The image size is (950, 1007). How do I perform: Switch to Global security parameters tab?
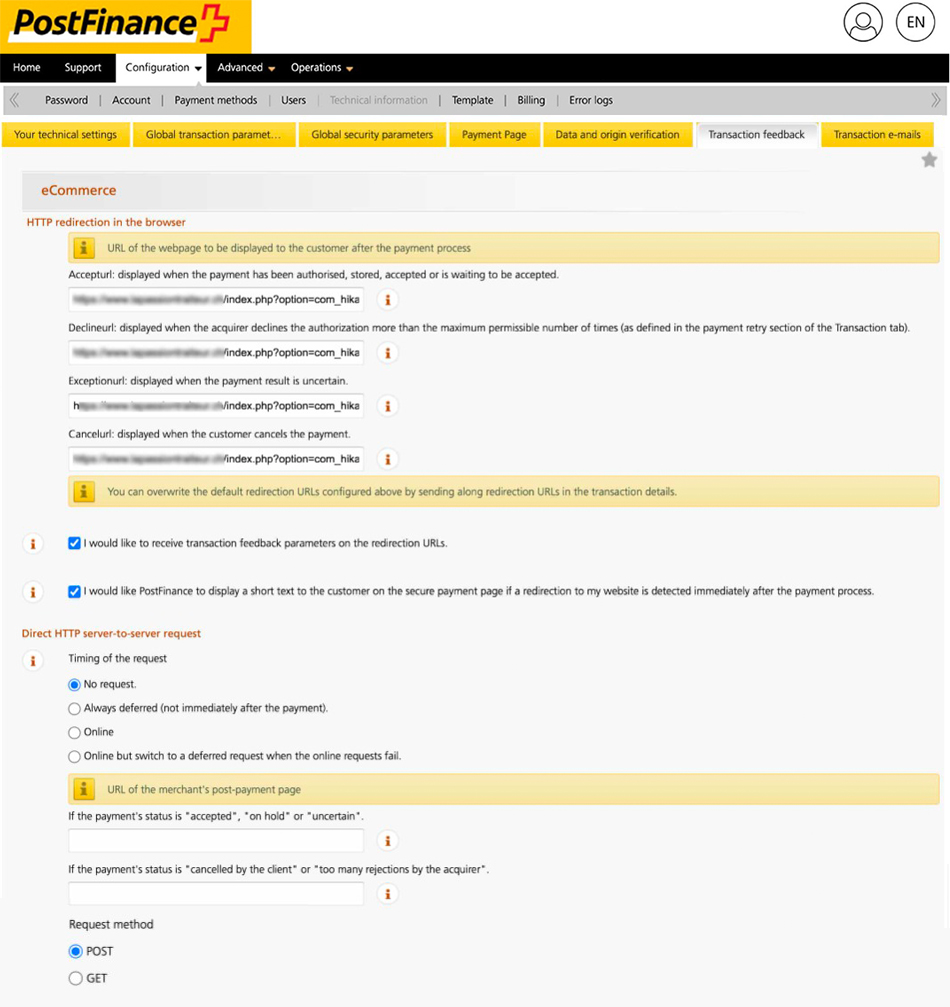[372, 135]
